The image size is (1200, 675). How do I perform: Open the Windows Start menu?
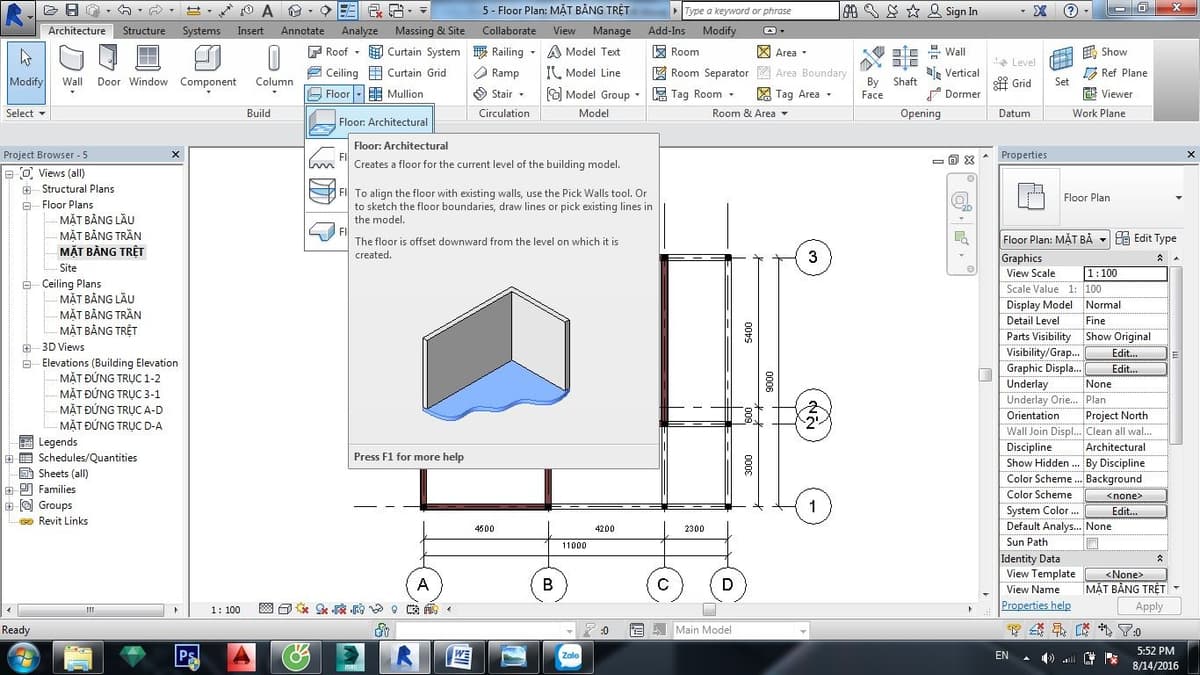[23, 656]
